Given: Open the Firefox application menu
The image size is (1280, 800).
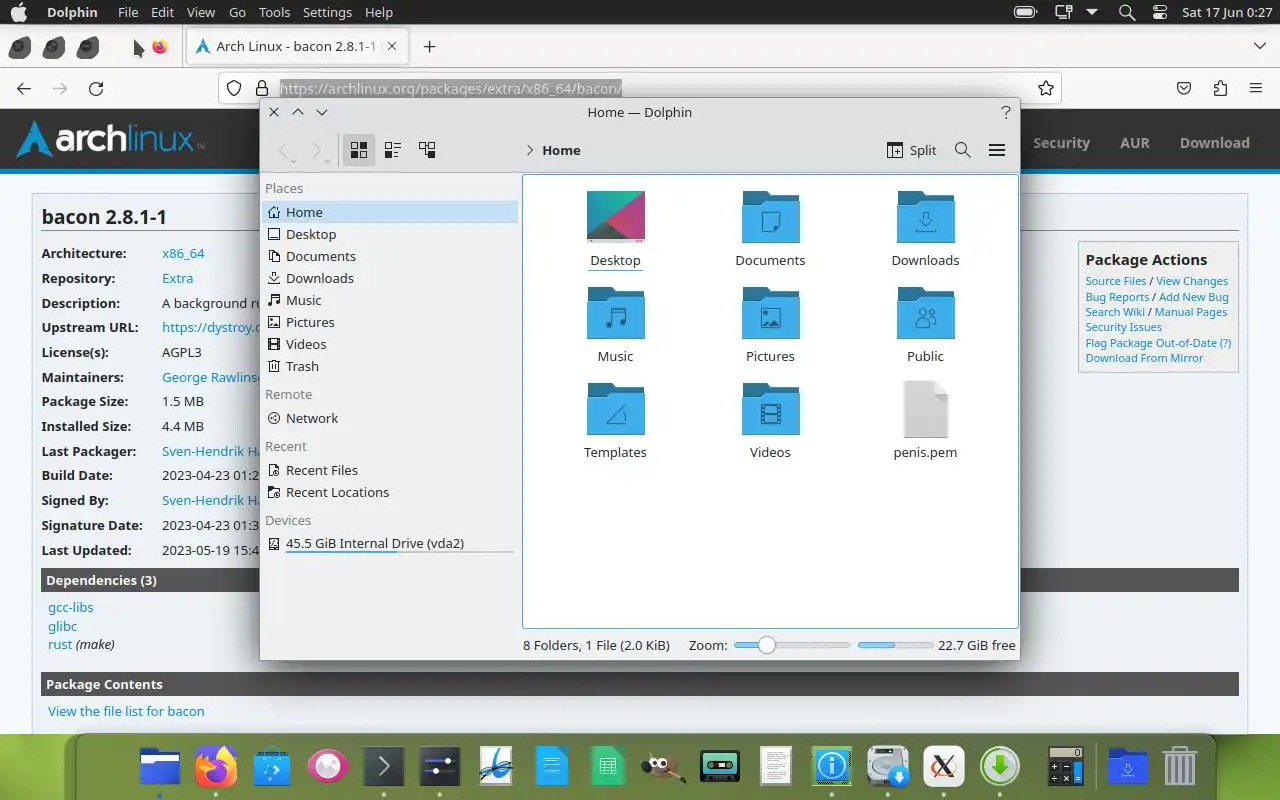Looking at the screenshot, I should (x=1256, y=88).
